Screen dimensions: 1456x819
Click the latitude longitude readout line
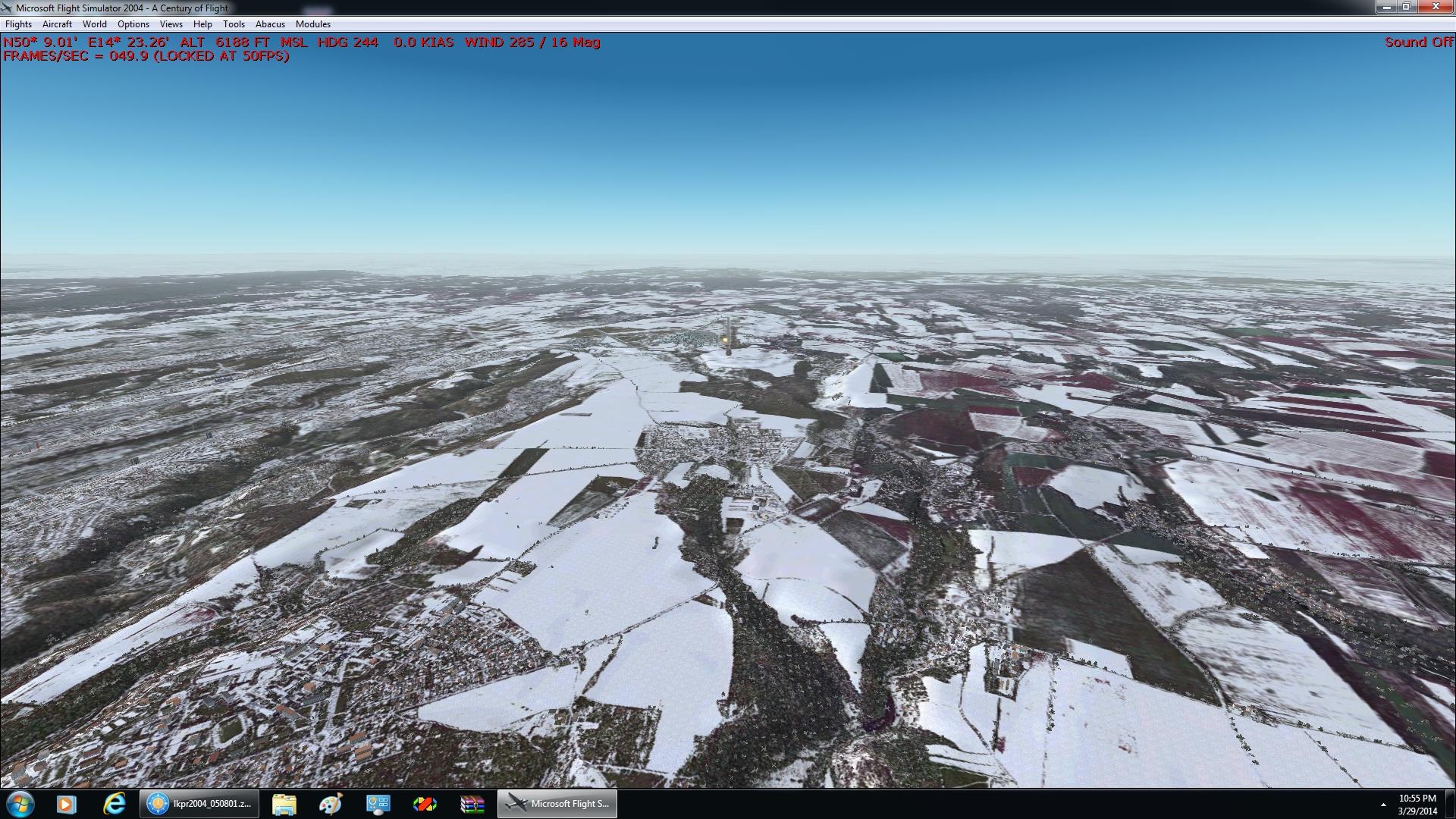302,42
